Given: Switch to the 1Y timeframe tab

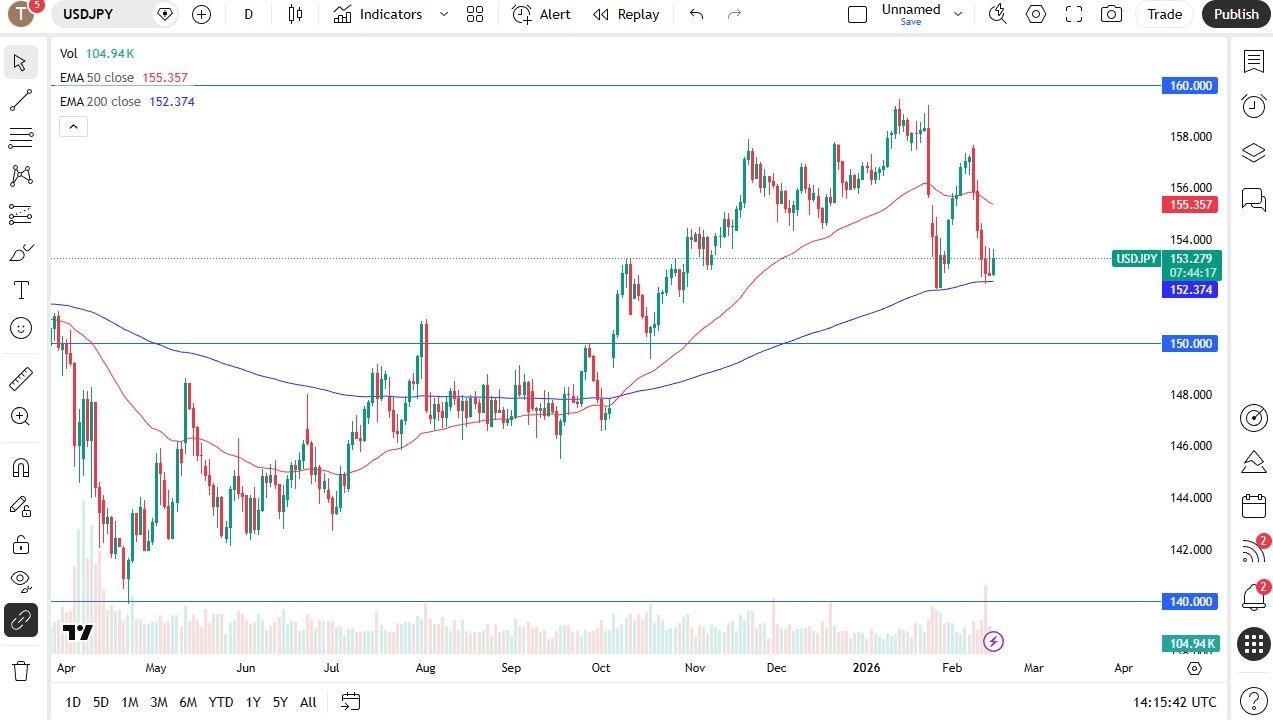Looking at the screenshot, I should coord(252,702).
